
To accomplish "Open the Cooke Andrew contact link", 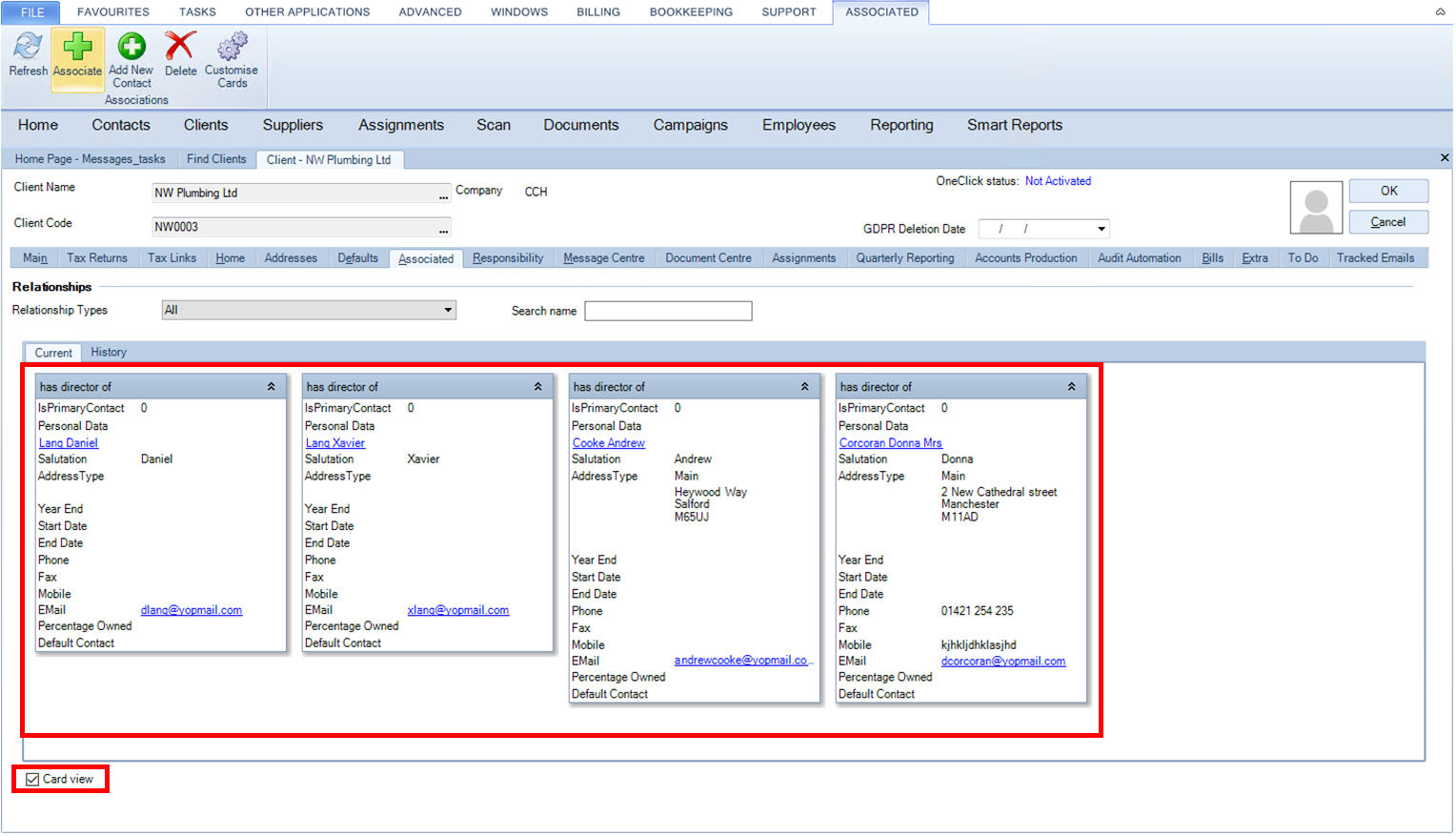I will click(609, 443).
